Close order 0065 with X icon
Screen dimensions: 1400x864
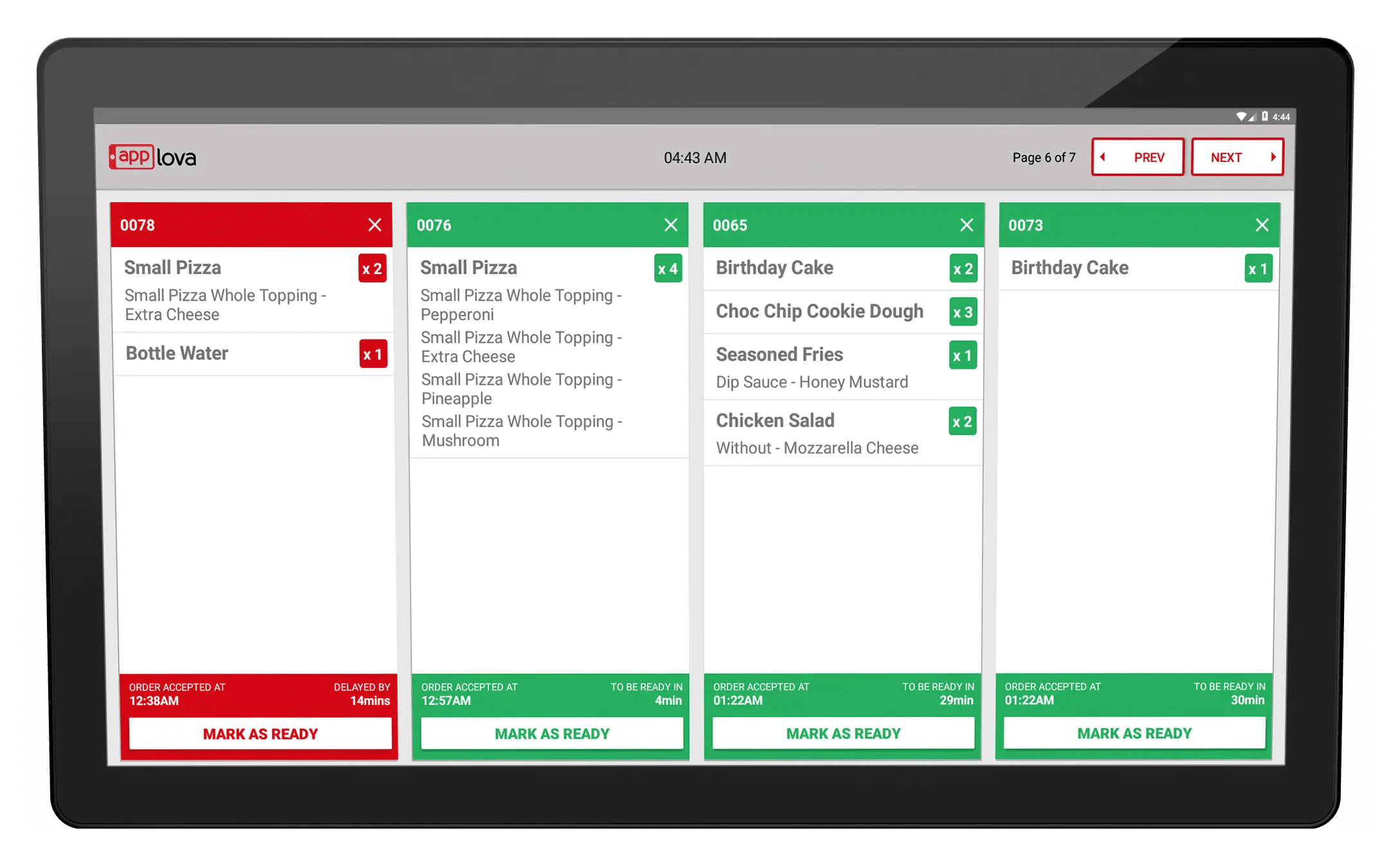[967, 224]
